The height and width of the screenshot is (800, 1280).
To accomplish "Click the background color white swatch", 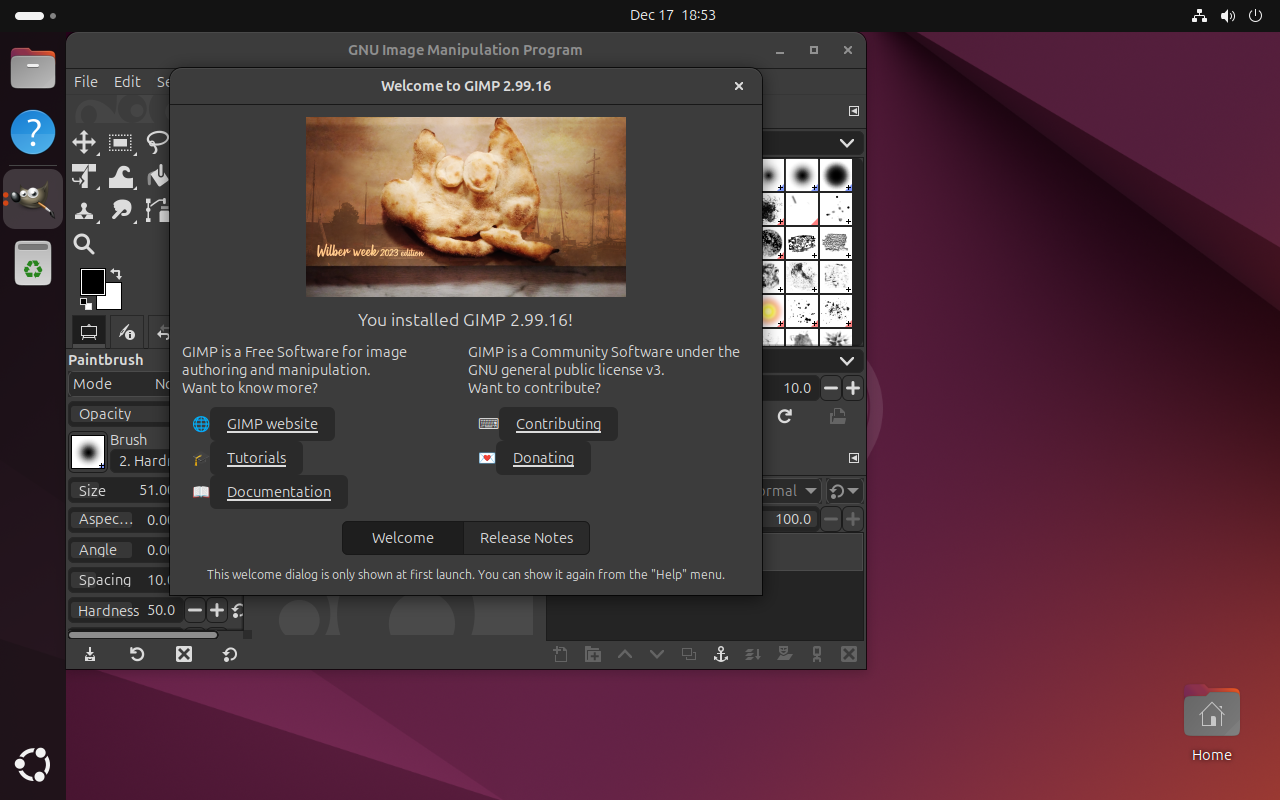I will click(112, 299).
